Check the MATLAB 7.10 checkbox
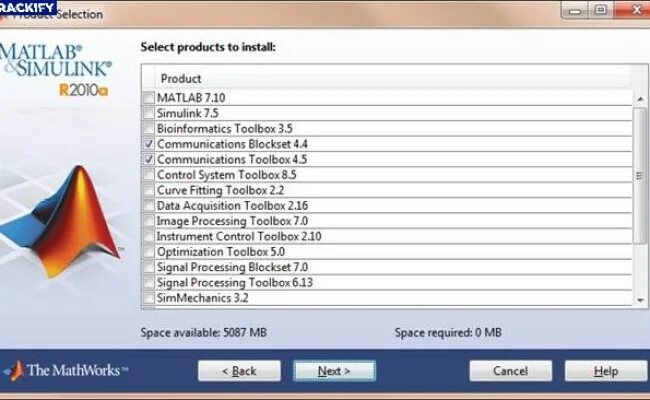The height and width of the screenshot is (400, 650). 148,98
